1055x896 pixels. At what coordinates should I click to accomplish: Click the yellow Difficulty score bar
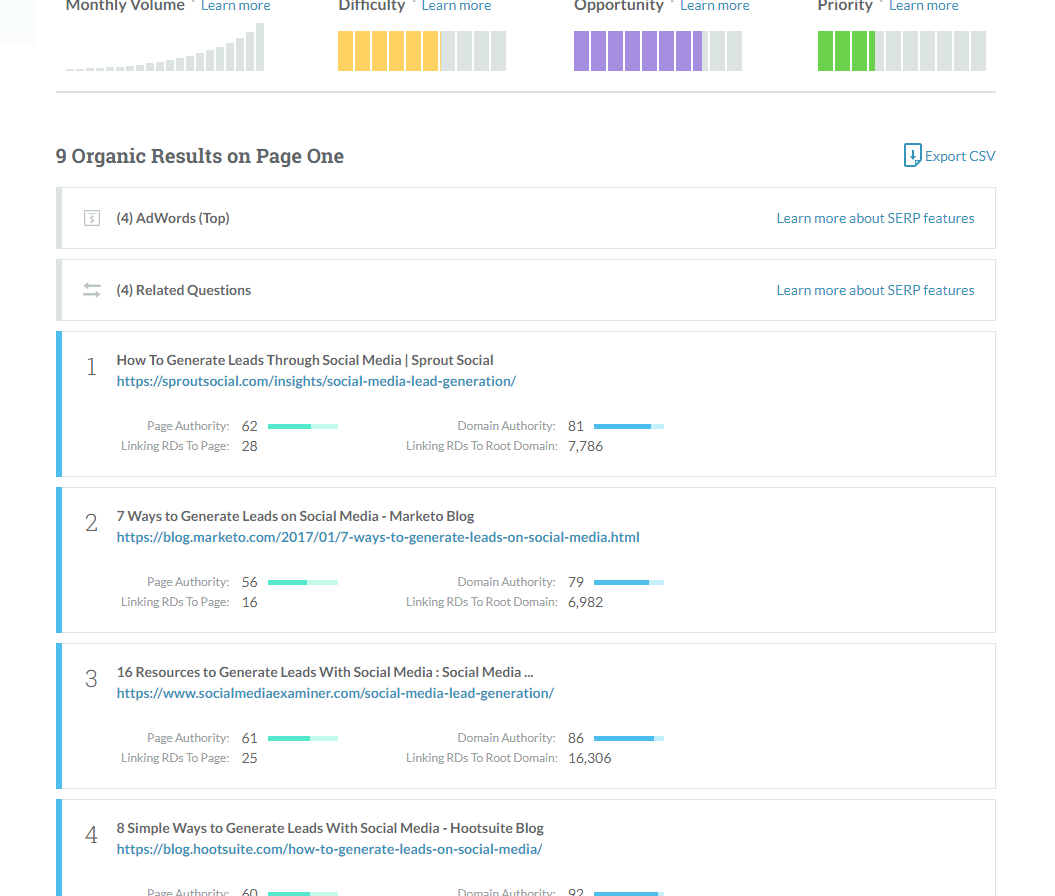[422, 51]
